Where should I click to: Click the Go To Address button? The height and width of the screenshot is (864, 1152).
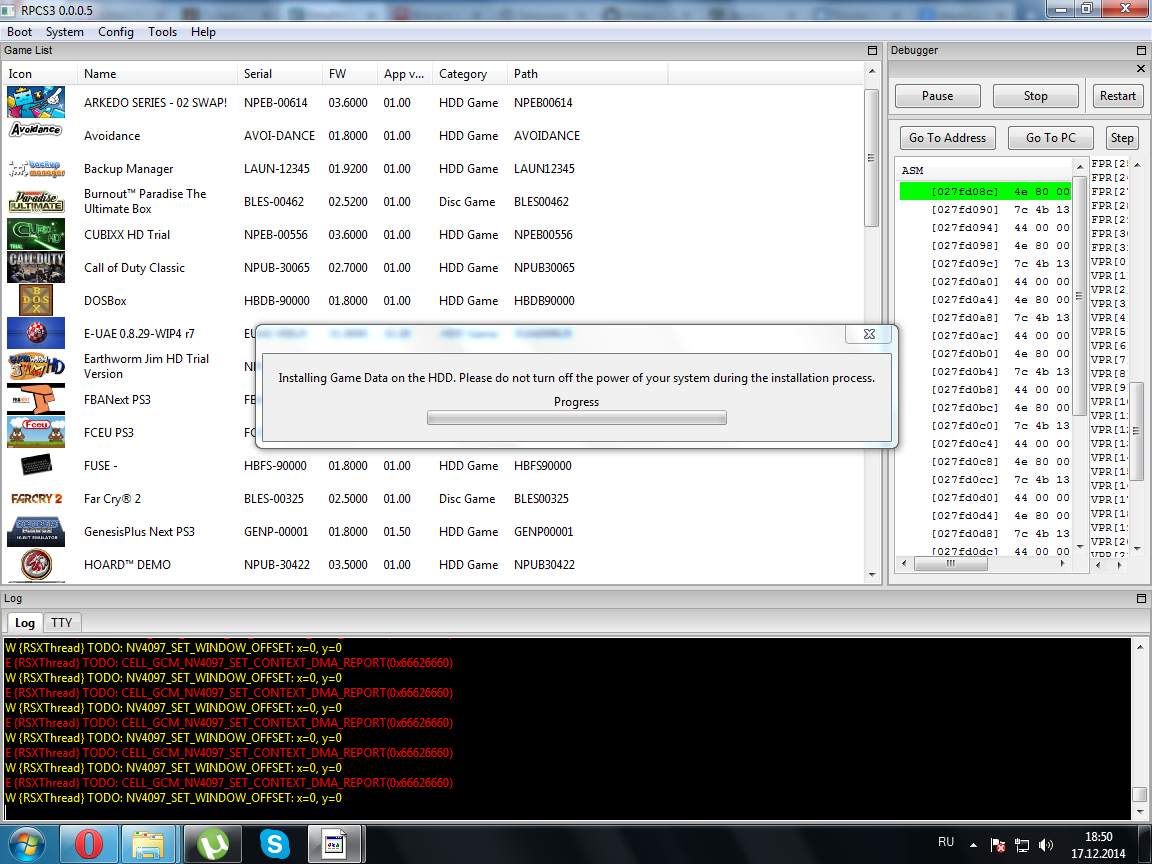coord(947,138)
